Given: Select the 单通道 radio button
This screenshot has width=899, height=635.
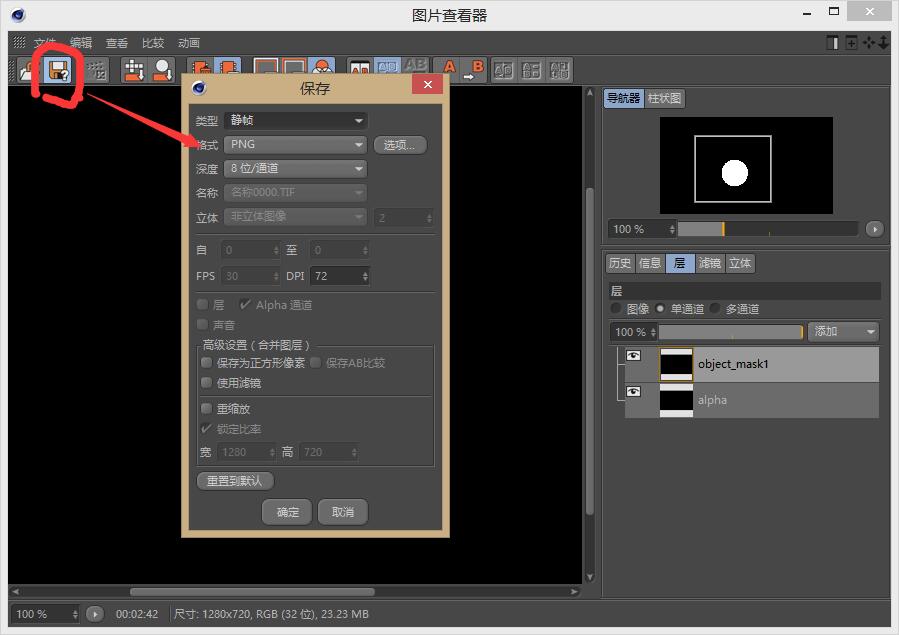Looking at the screenshot, I should click(x=660, y=308).
